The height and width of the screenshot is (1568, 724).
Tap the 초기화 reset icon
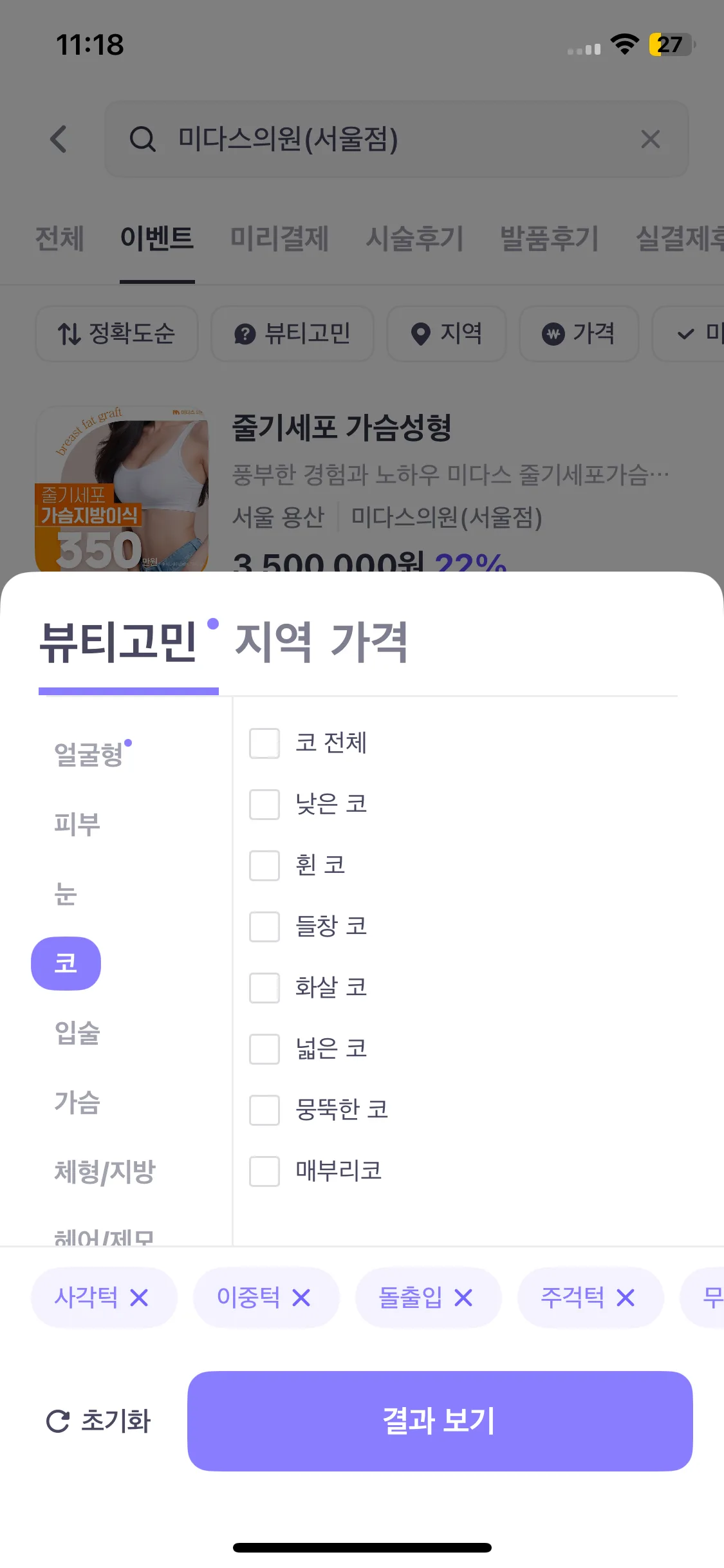pyautogui.click(x=58, y=1421)
